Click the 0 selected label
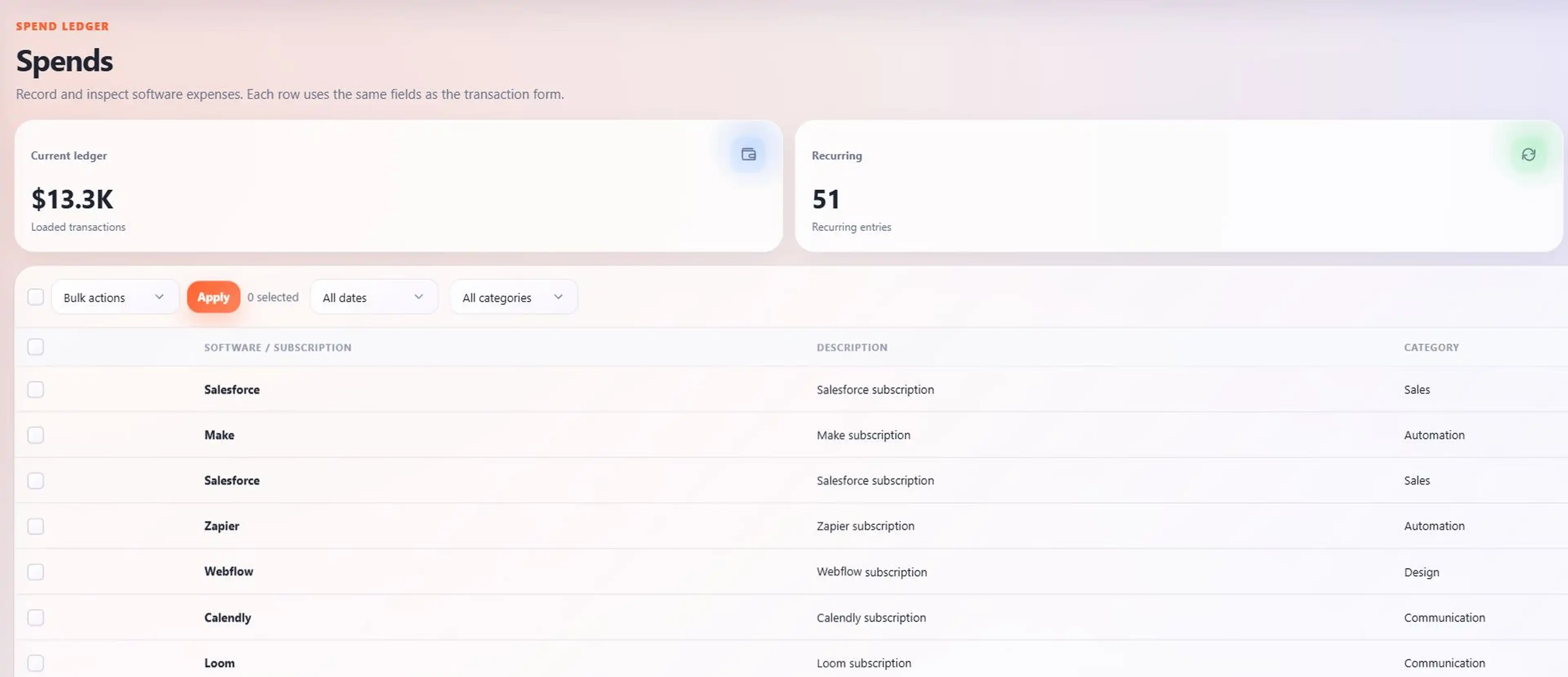Image resolution: width=1568 pixels, height=677 pixels. pos(273,297)
